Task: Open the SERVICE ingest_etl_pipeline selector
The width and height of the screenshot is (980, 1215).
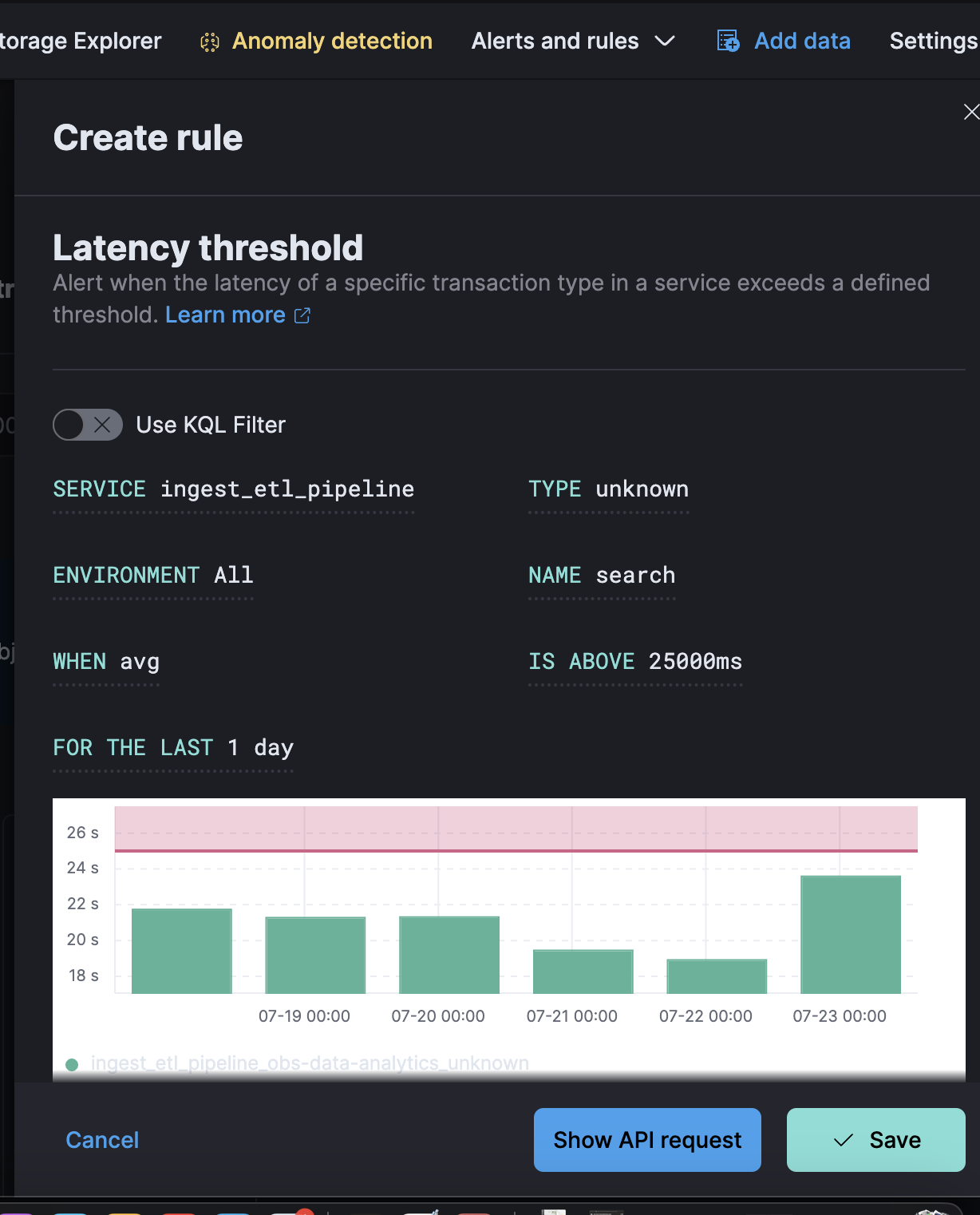Action: (233, 489)
